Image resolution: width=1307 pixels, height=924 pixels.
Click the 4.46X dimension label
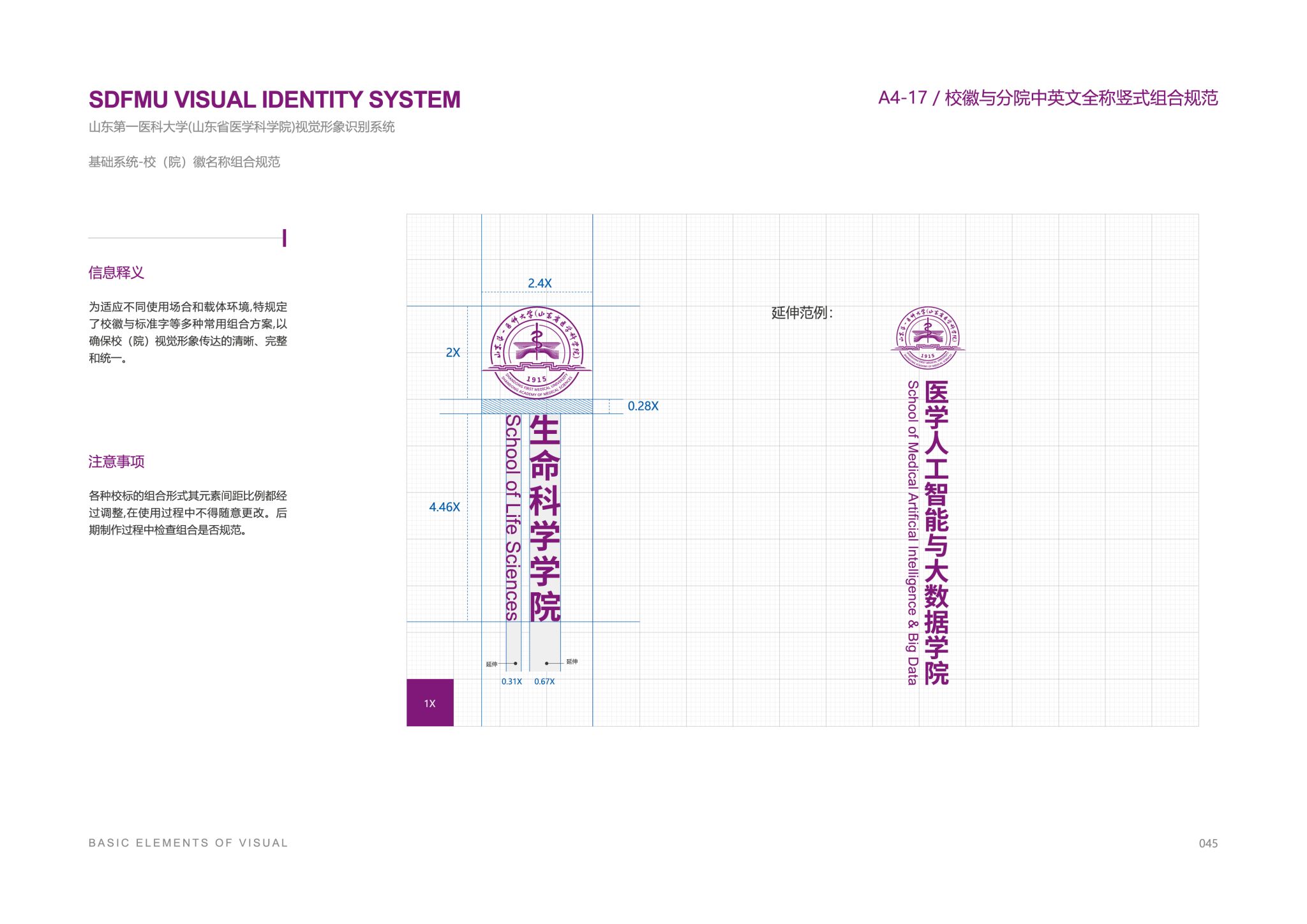(444, 507)
